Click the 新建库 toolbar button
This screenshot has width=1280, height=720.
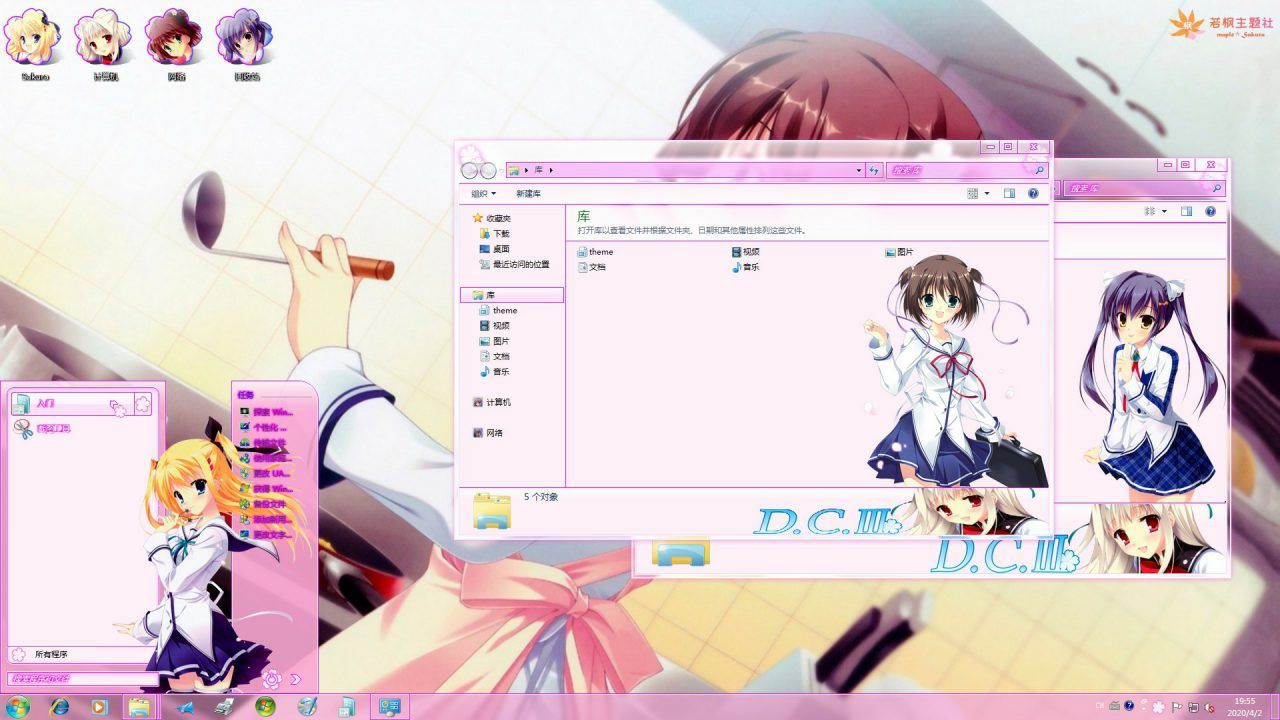click(x=528, y=193)
